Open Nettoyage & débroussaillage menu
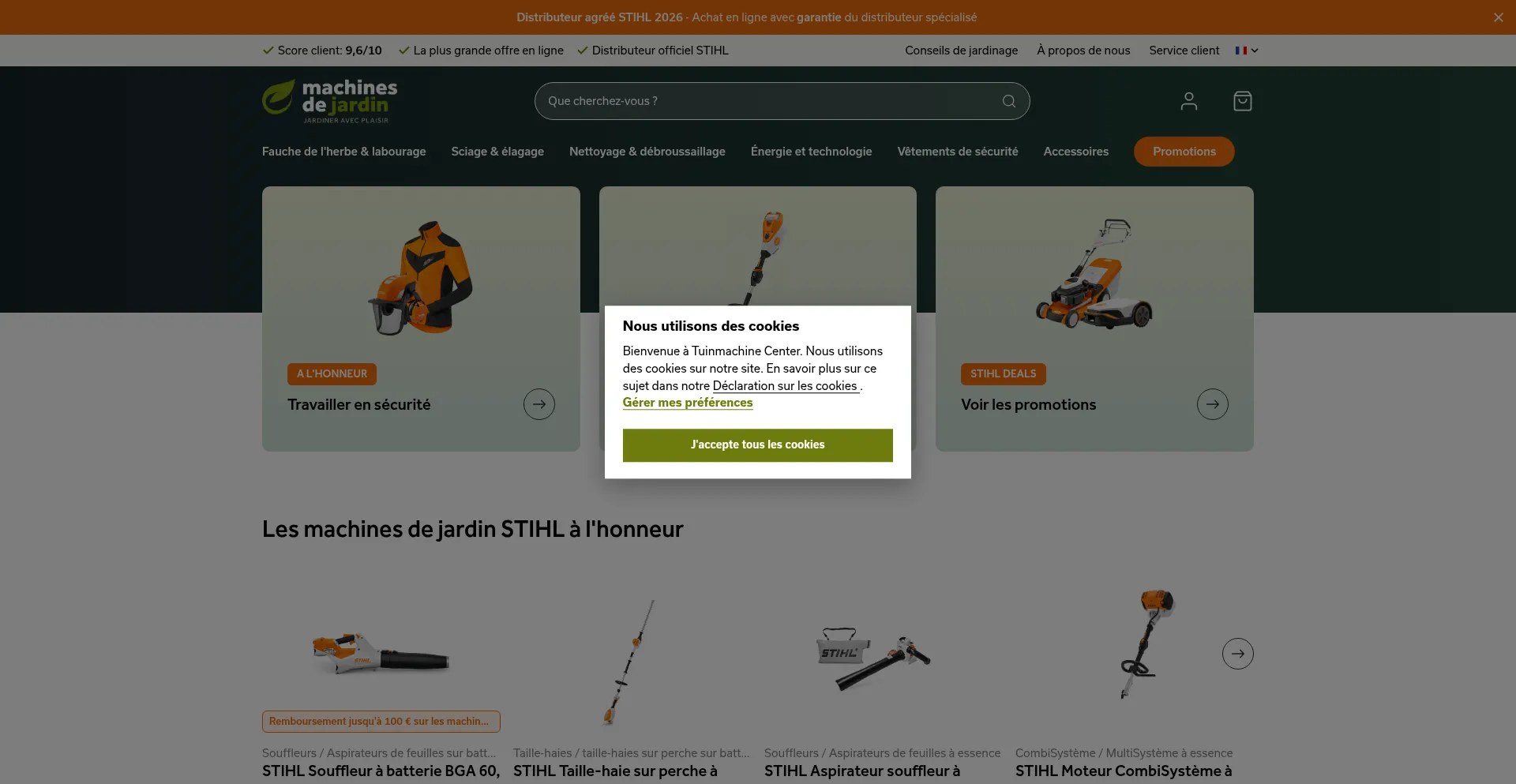The height and width of the screenshot is (784, 1516). tap(647, 152)
